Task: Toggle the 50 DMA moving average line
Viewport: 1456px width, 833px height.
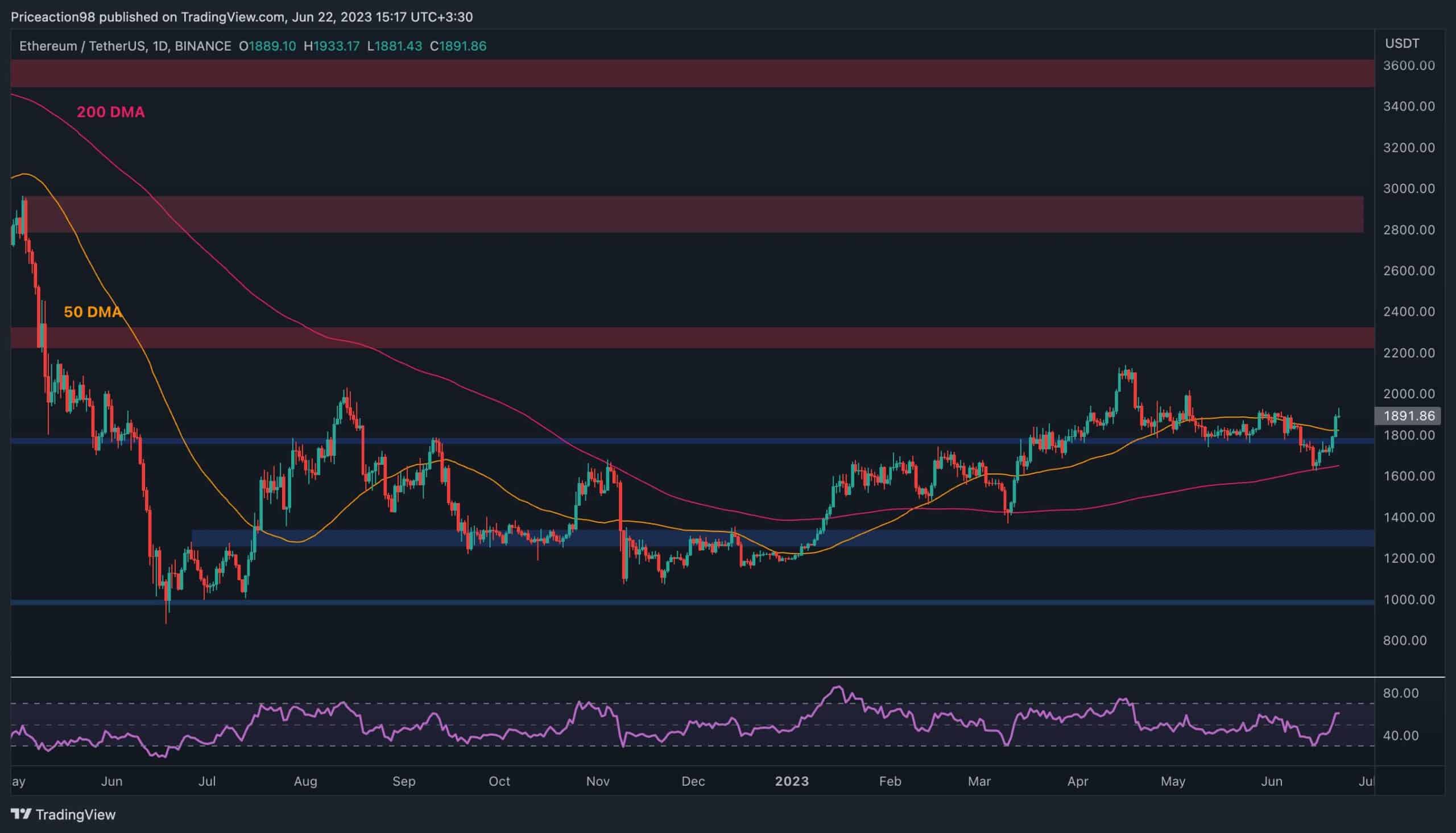Action: click(93, 312)
